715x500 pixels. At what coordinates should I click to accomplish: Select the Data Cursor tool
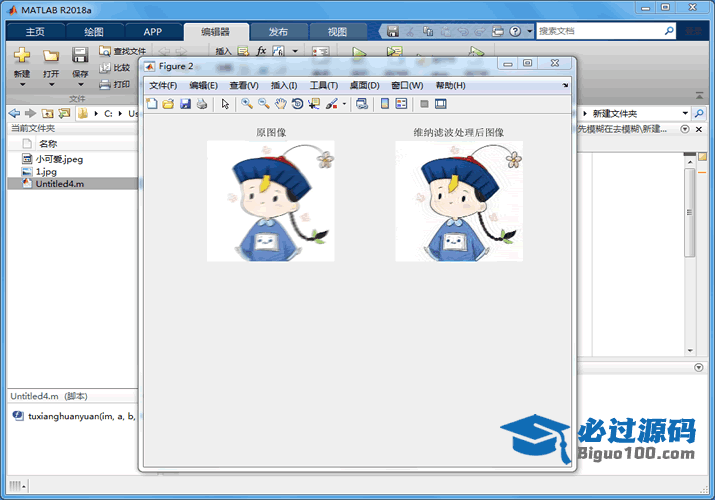point(314,104)
